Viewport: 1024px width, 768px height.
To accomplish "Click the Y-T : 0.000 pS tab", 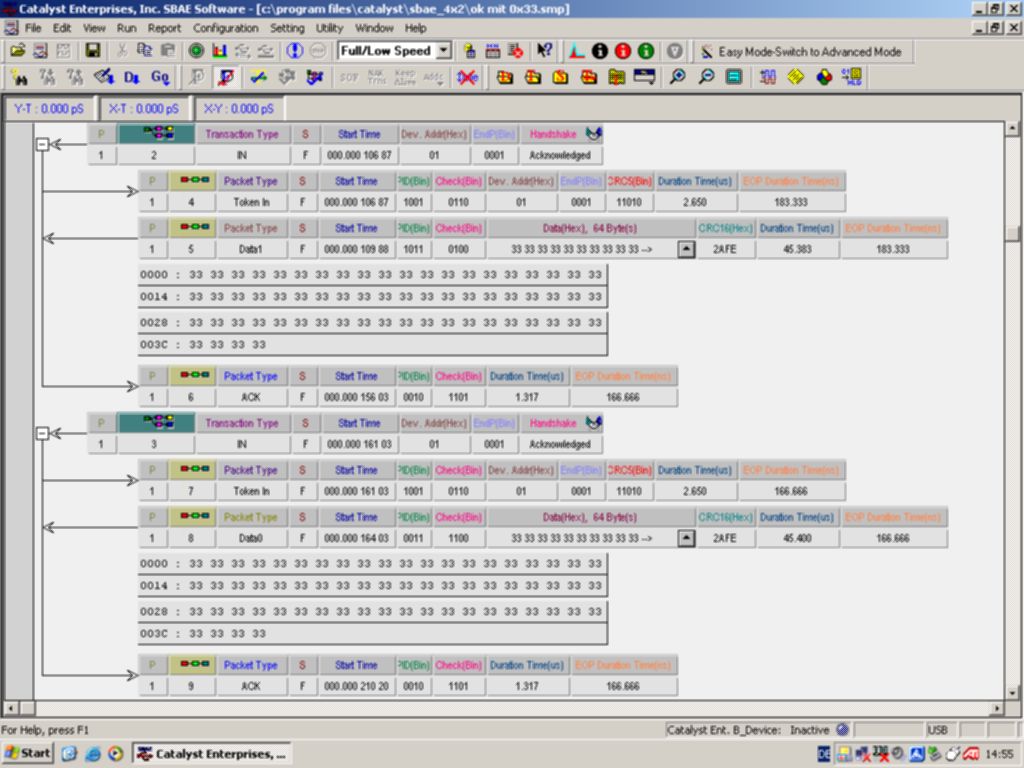I will pyautogui.click(x=49, y=108).
